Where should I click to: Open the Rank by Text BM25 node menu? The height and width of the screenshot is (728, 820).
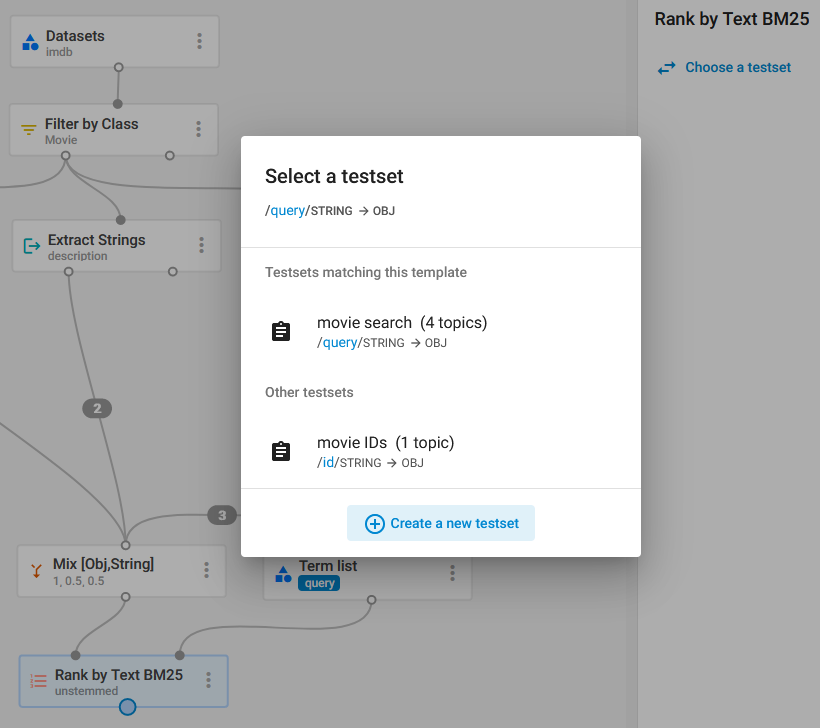pyautogui.click(x=208, y=680)
